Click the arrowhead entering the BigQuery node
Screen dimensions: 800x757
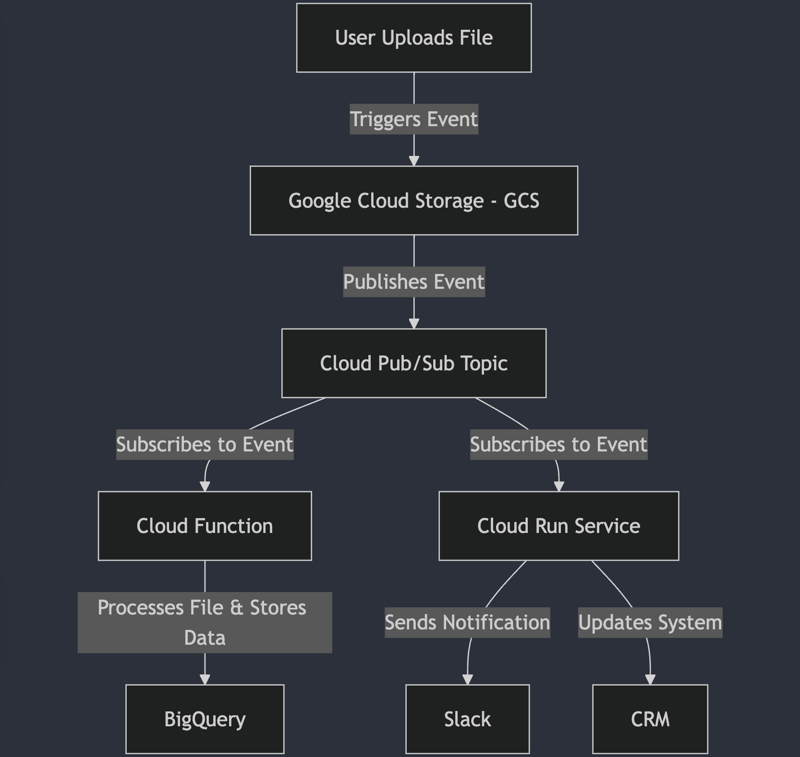pos(205,679)
